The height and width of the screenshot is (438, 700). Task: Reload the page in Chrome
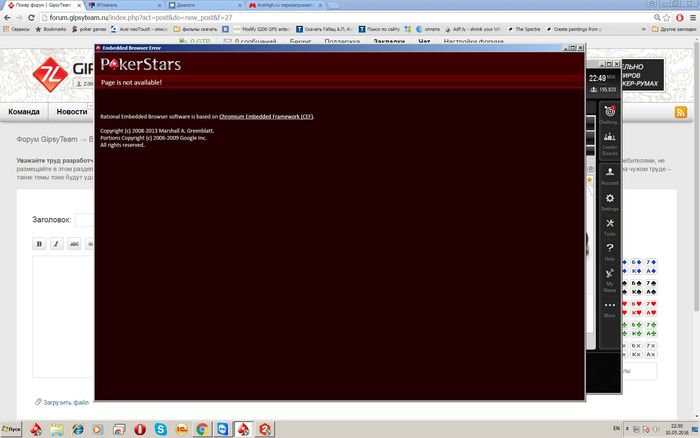click(31, 17)
